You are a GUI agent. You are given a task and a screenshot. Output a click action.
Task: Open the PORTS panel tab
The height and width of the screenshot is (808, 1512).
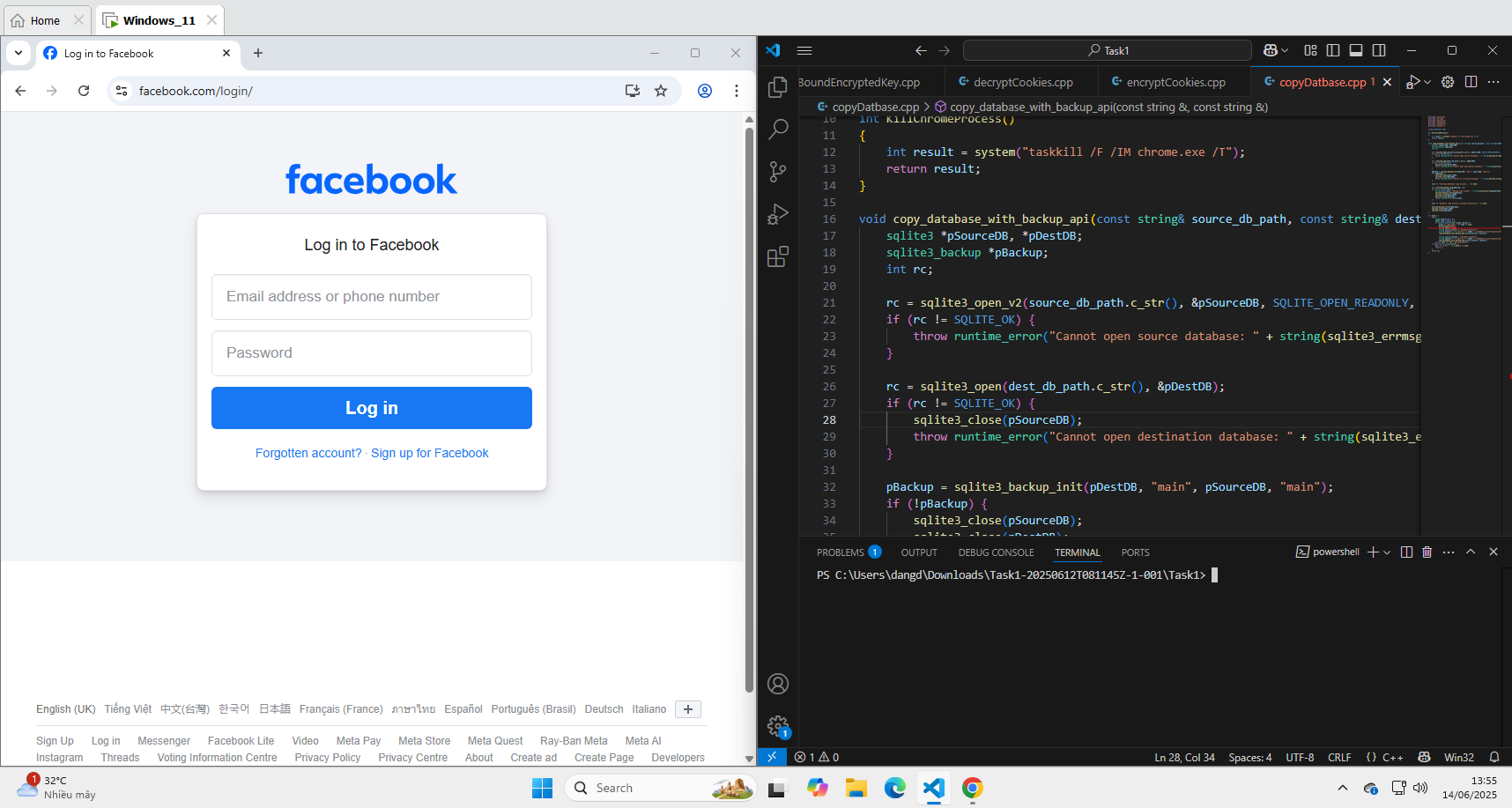(x=1135, y=552)
